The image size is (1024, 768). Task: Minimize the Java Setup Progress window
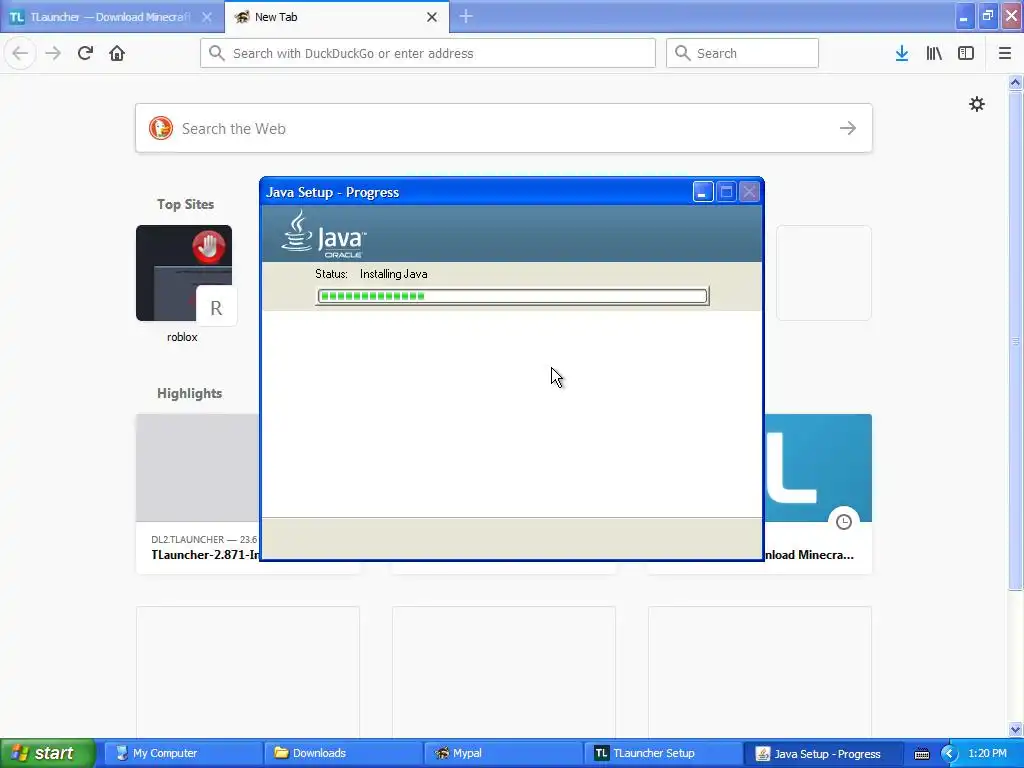point(703,192)
